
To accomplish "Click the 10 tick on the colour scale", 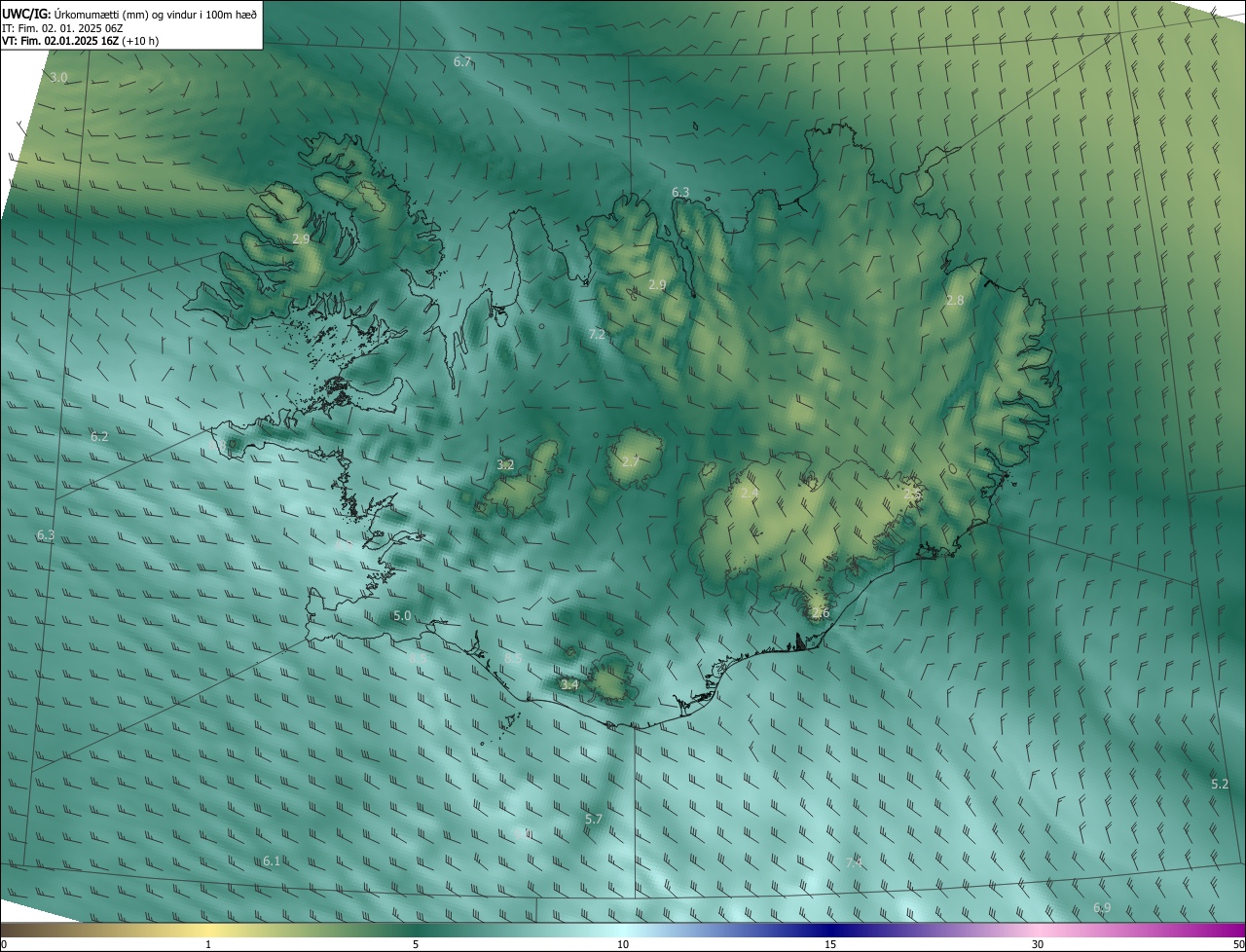I will coord(623,944).
